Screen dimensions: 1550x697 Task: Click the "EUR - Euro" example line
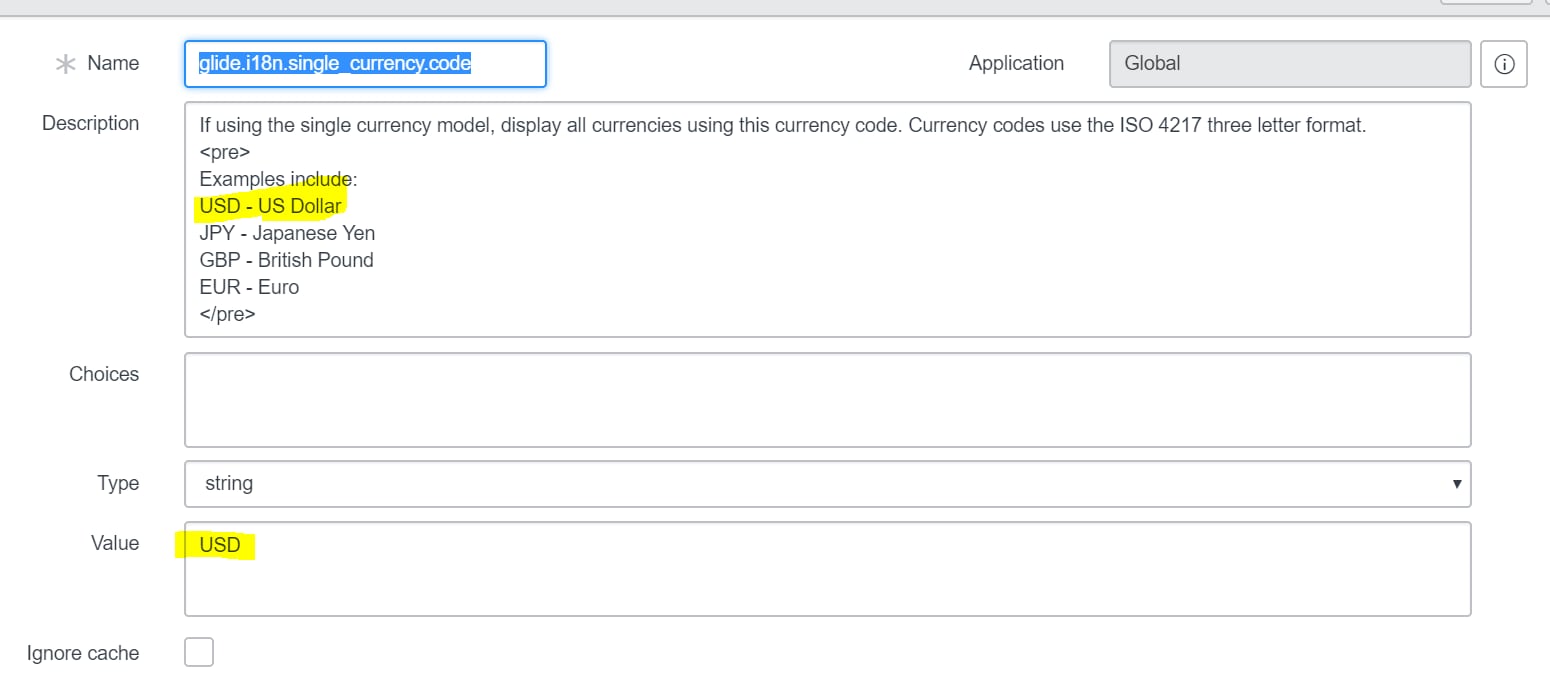pyautogui.click(x=249, y=286)
